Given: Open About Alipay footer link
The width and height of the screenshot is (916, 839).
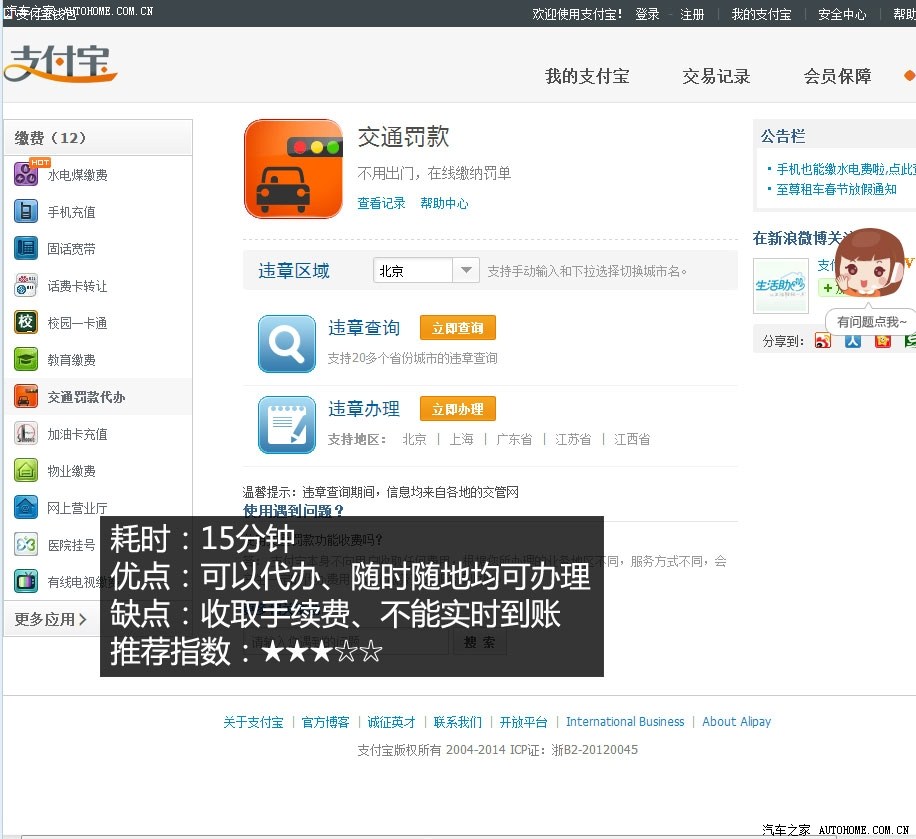Looking at the screenshot, I should 737,722.
